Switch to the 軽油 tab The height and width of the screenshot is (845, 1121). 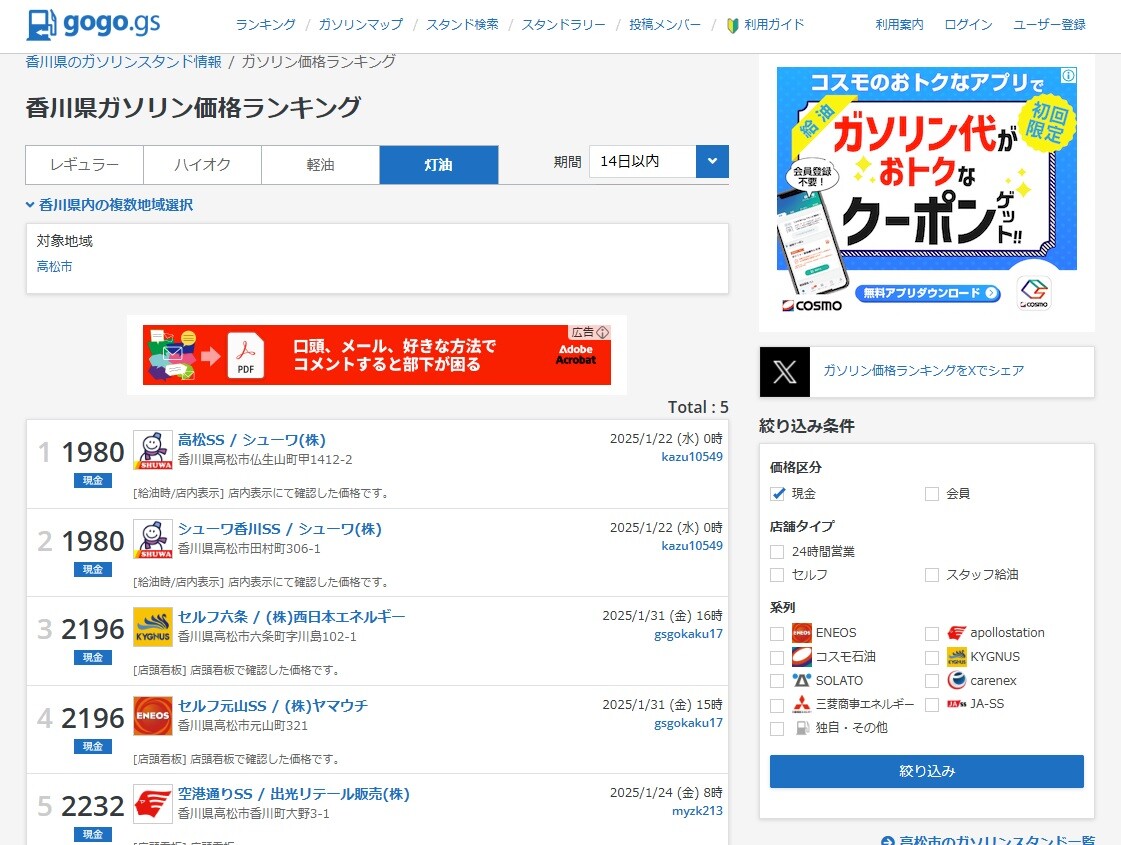pyautogui.click(x=320, y=165)
